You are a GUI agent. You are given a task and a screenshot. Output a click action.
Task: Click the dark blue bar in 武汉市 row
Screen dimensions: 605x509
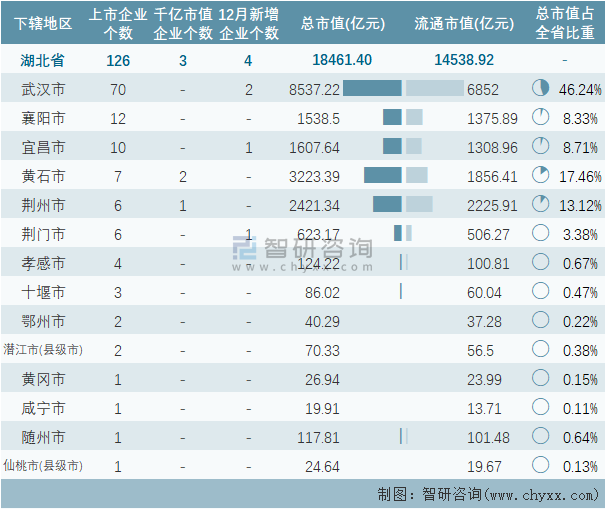click(371, 89)
